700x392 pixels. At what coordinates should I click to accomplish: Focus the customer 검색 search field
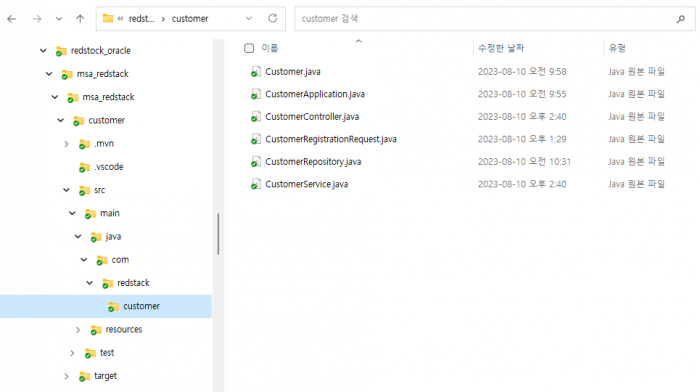[487, 19]
